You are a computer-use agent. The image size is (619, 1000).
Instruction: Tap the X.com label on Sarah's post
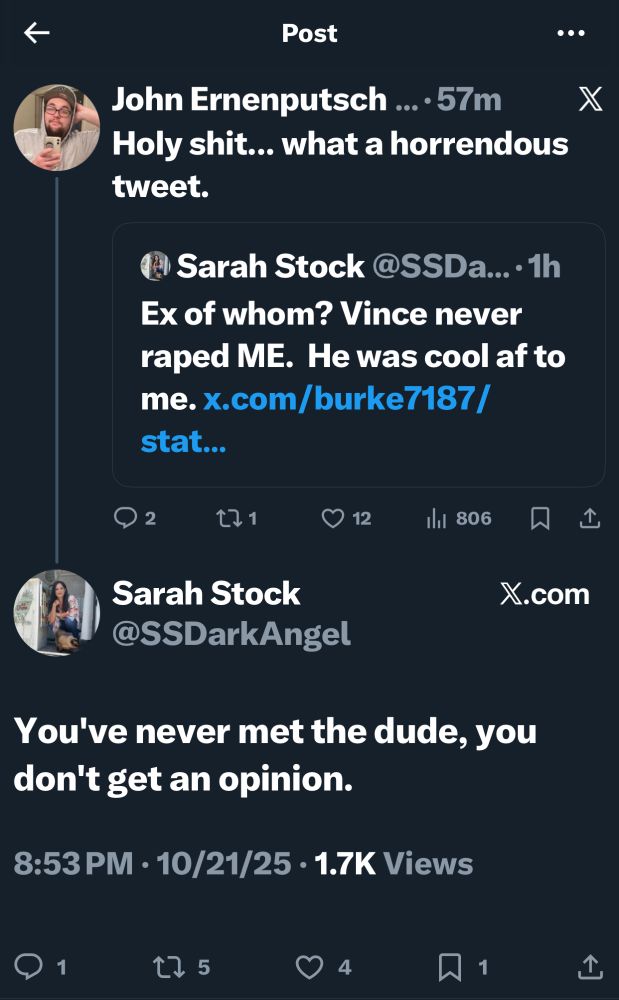544,594
